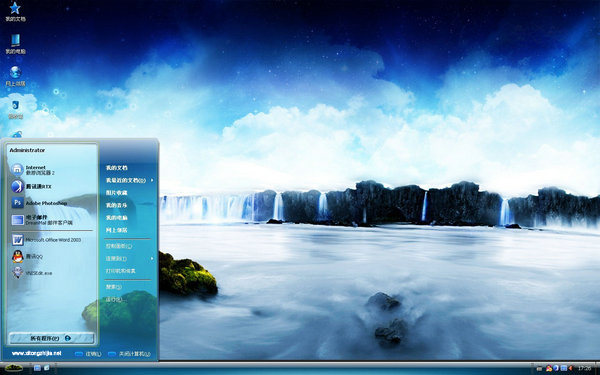Image resolution: width=600 pixels, height=375 pixels.
Task: Click the Log Off button
Action: pos(88,354)
